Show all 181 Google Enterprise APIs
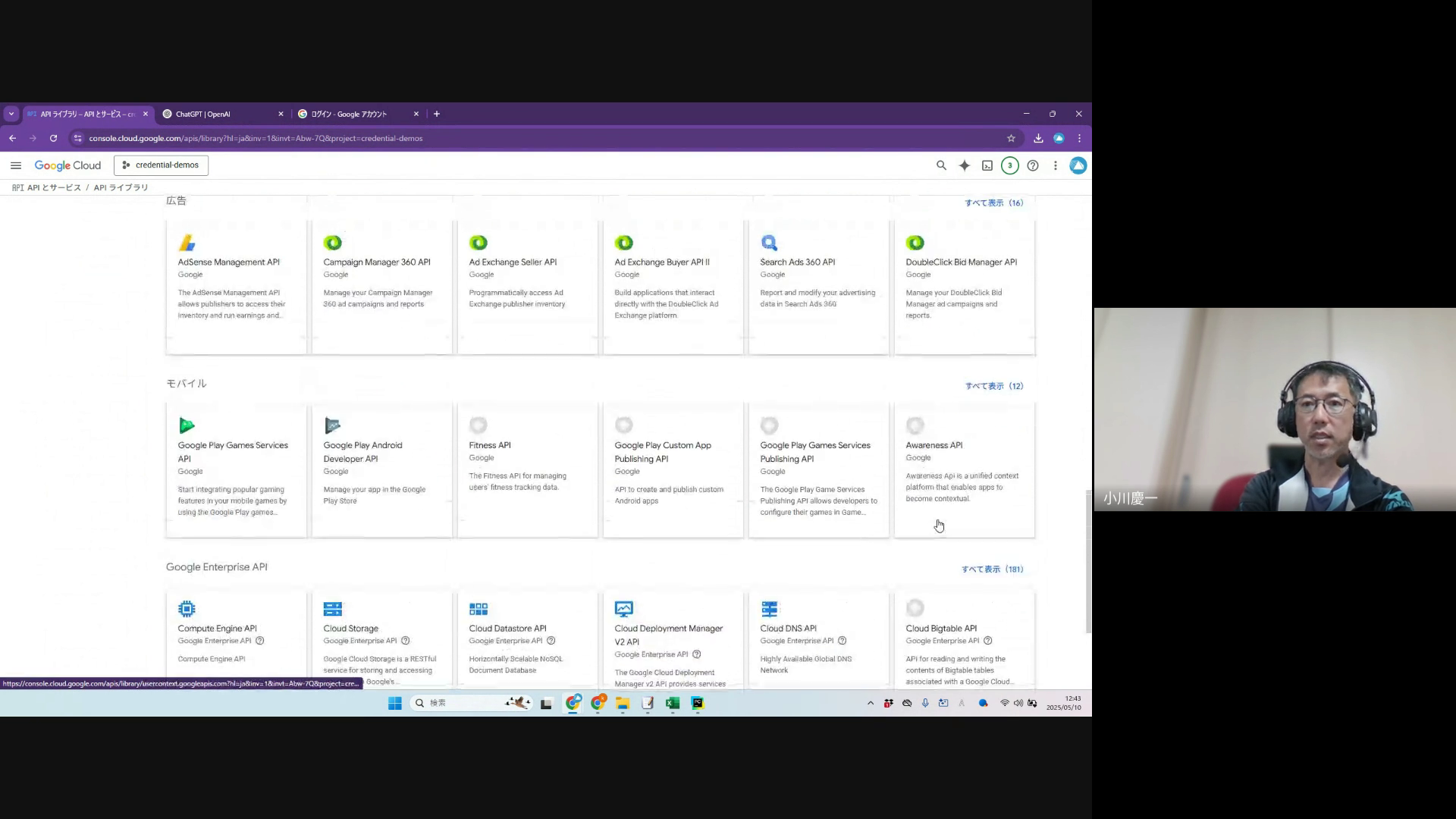1456x819 pixels. click(x=992, y=570)
